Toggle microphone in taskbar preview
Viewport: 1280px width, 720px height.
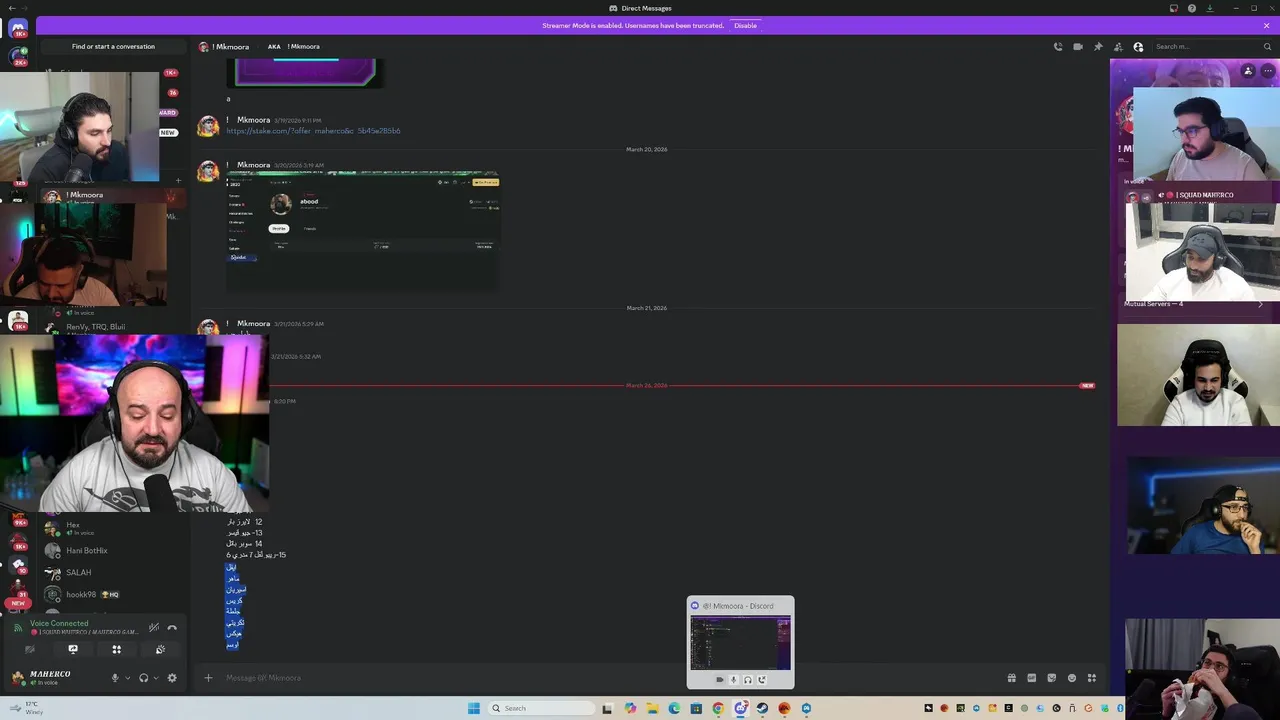[733, 680]
